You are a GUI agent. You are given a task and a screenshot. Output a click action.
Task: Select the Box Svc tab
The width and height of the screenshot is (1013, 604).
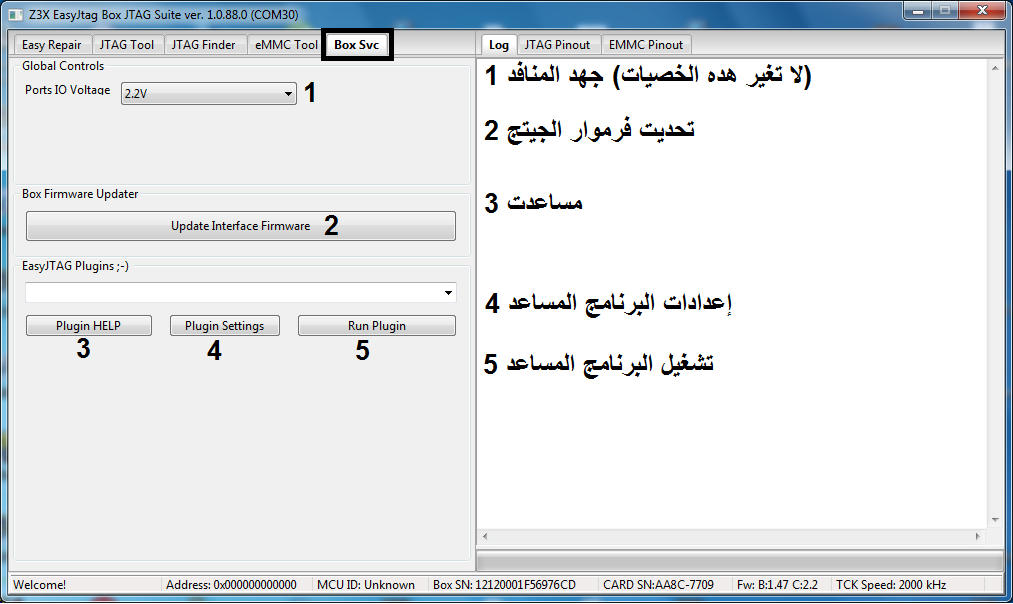point(357,45)
